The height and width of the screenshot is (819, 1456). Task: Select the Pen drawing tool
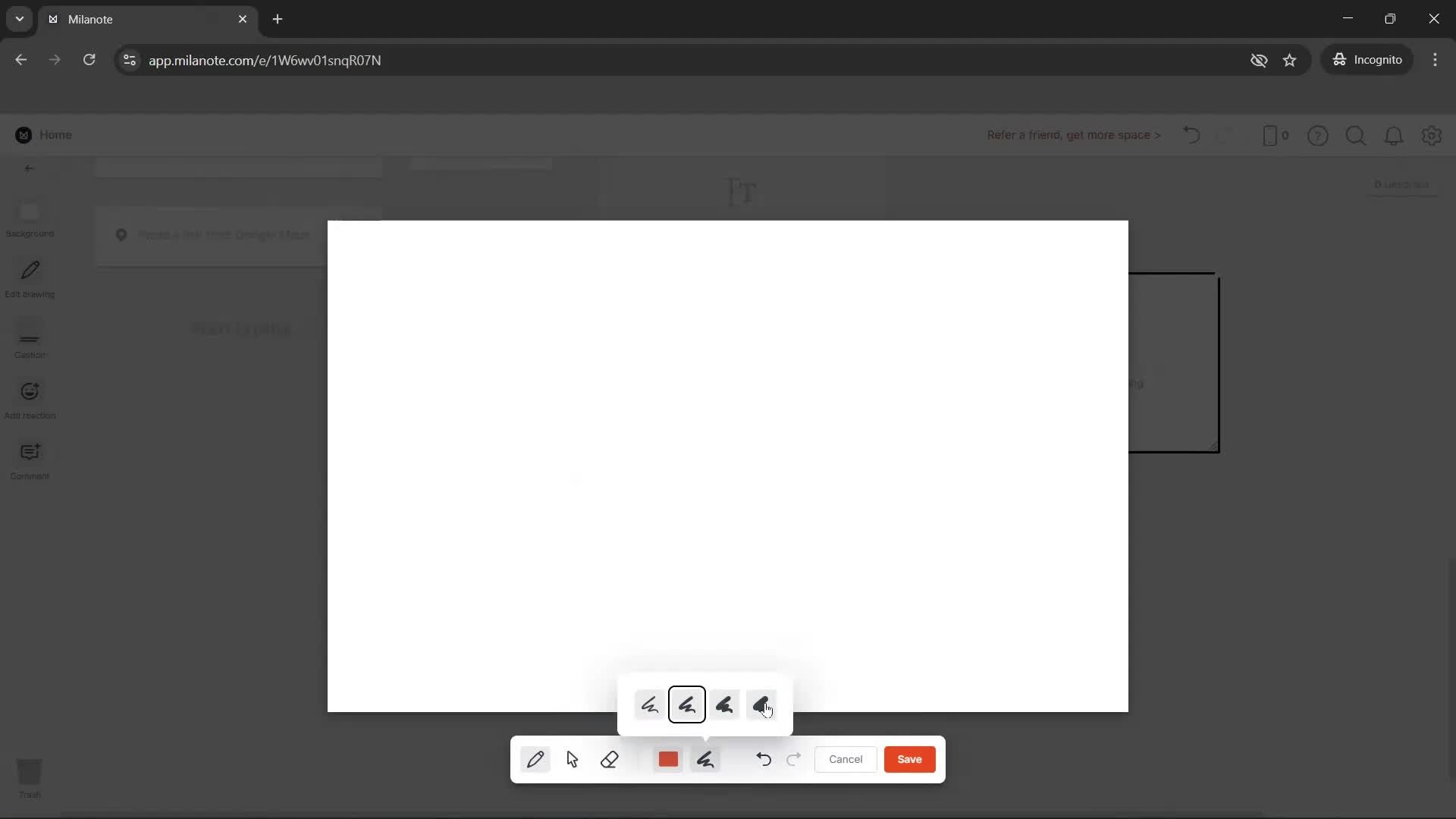pyautogui.click(x=536, y=759)
